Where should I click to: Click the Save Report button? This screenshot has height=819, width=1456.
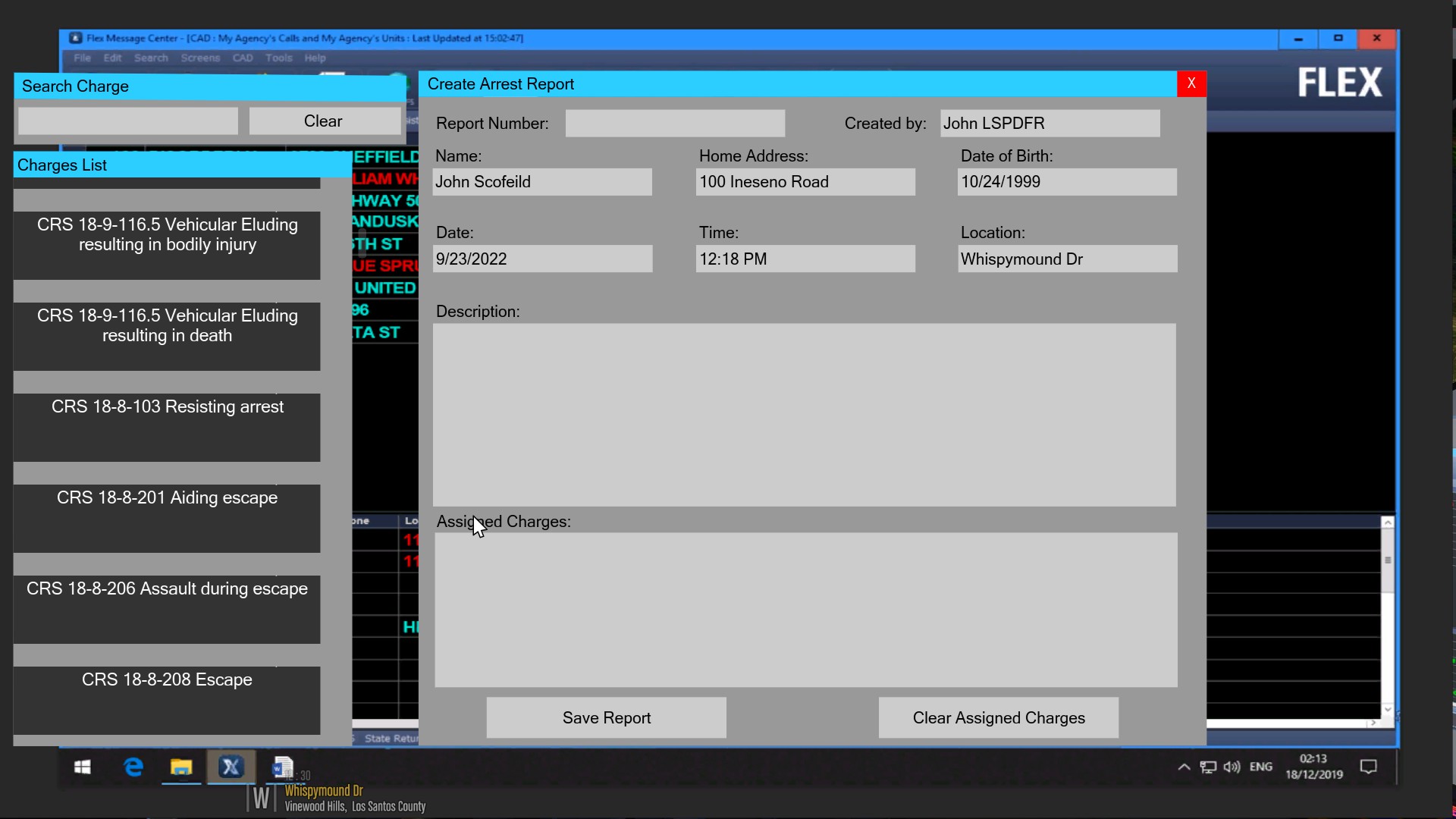[606, 717]
